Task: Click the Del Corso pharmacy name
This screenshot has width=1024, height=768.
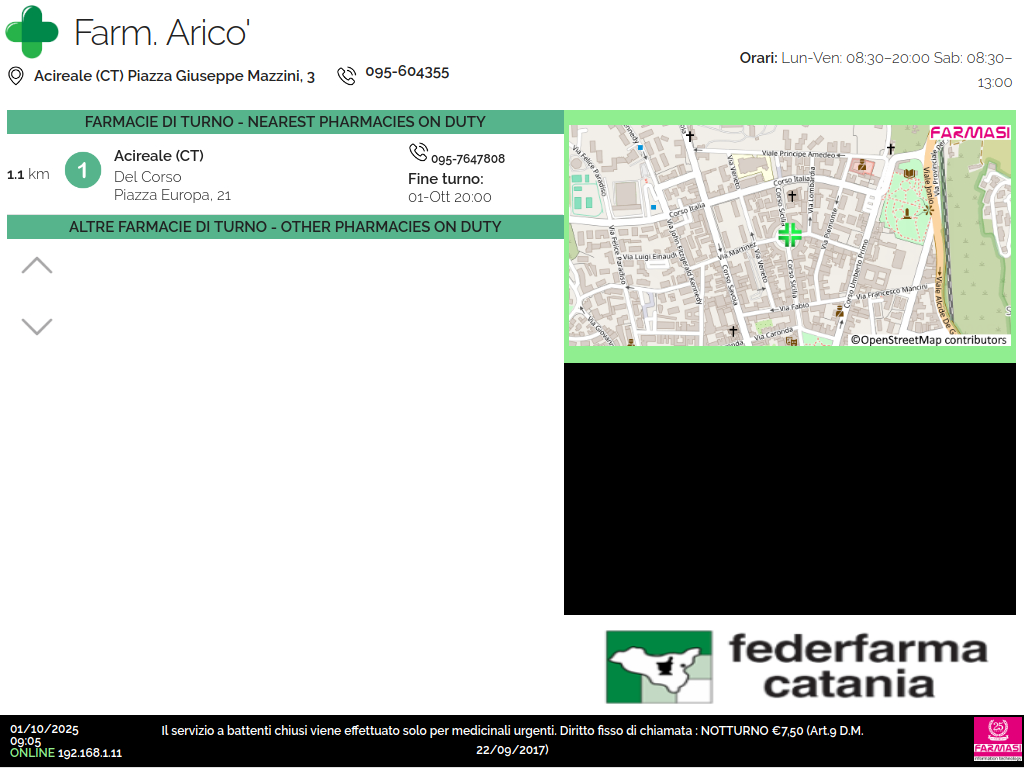Action: (x=148, y=177)
